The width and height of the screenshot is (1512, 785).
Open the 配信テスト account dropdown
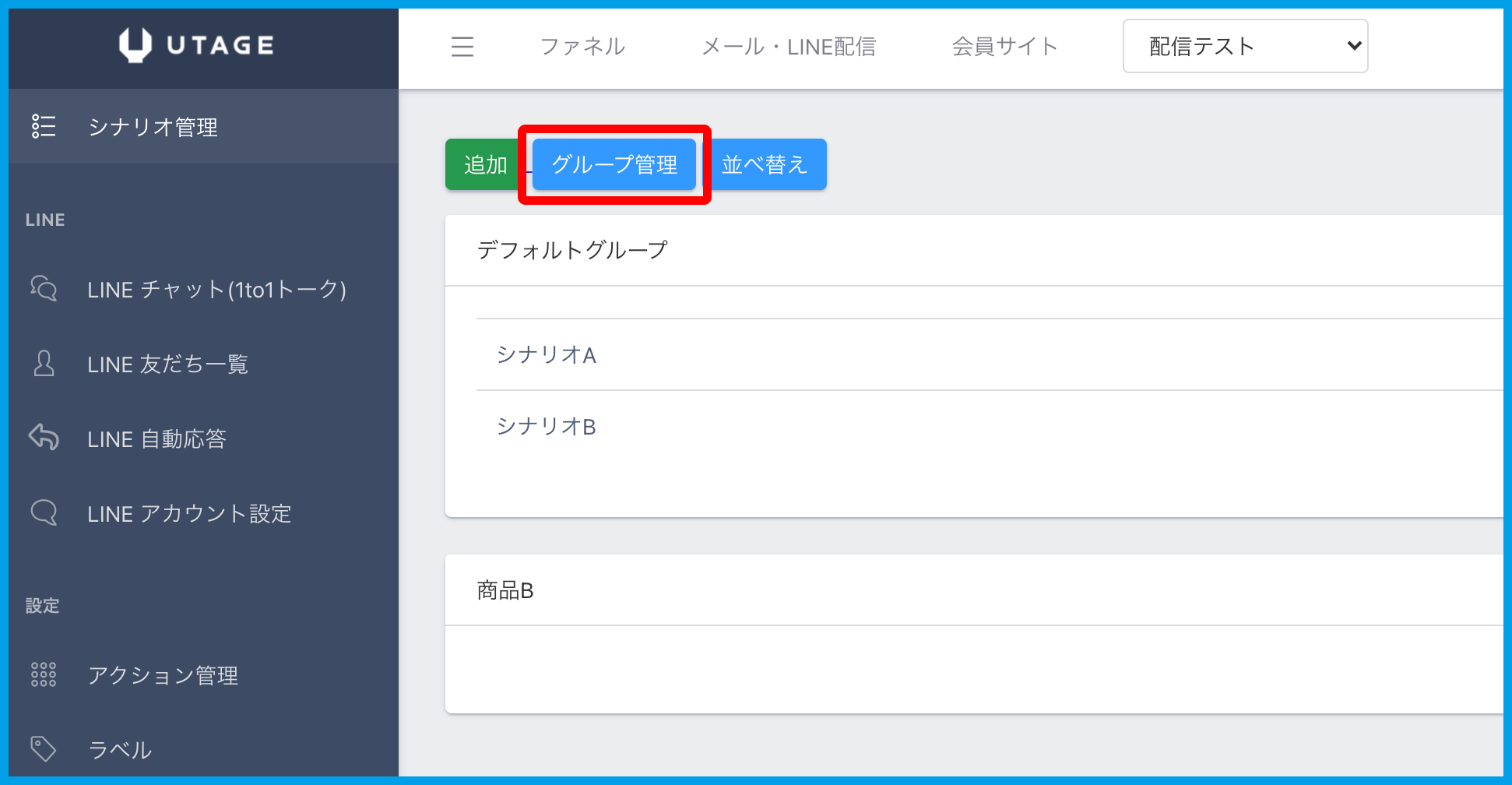[1244, 47]
